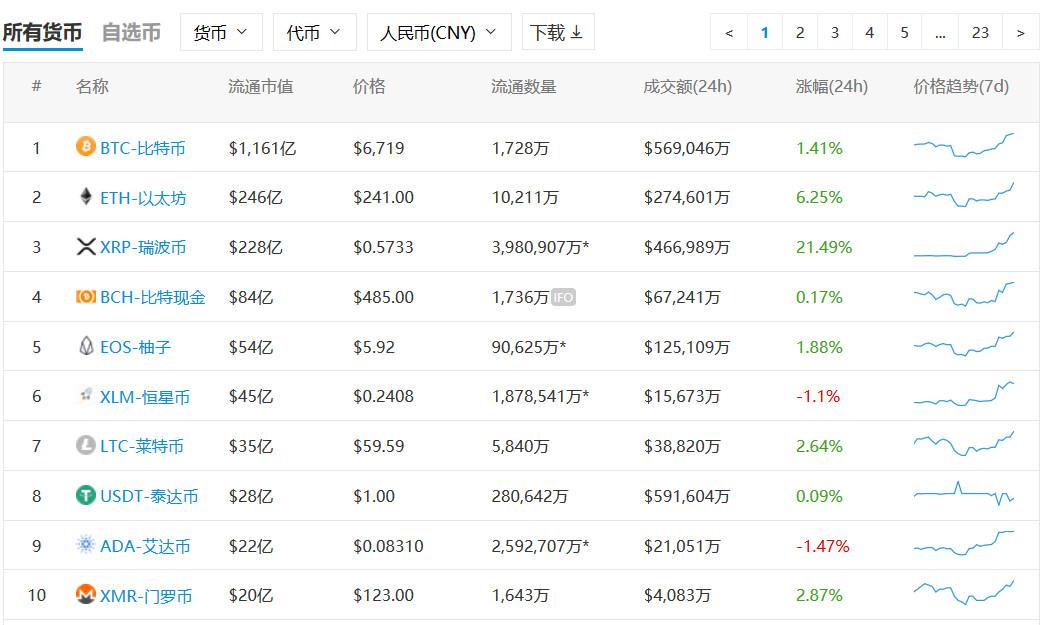1053x625 pixels.
Task: Click the # rank column header
Action: (36, 86)
